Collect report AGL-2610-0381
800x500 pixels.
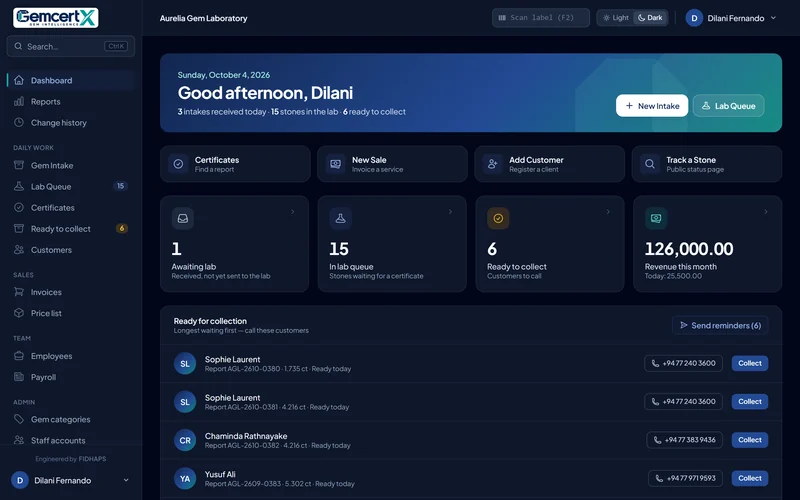click(x=749, y=402)
